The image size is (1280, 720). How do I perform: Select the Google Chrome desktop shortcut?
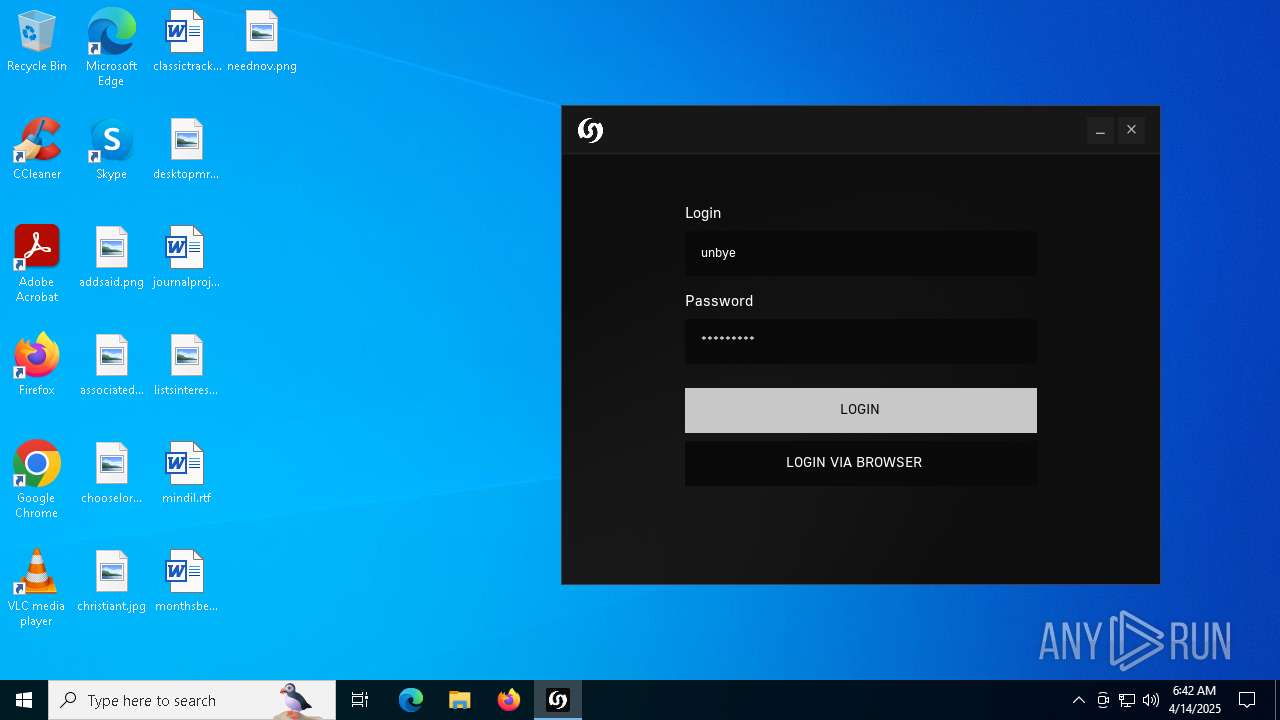37,480
